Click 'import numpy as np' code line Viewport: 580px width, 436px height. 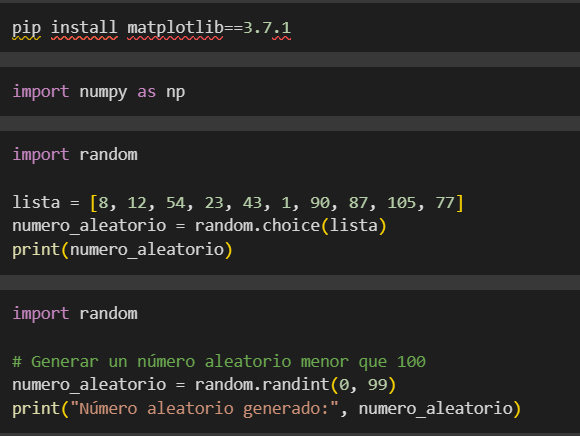(99, 92)
